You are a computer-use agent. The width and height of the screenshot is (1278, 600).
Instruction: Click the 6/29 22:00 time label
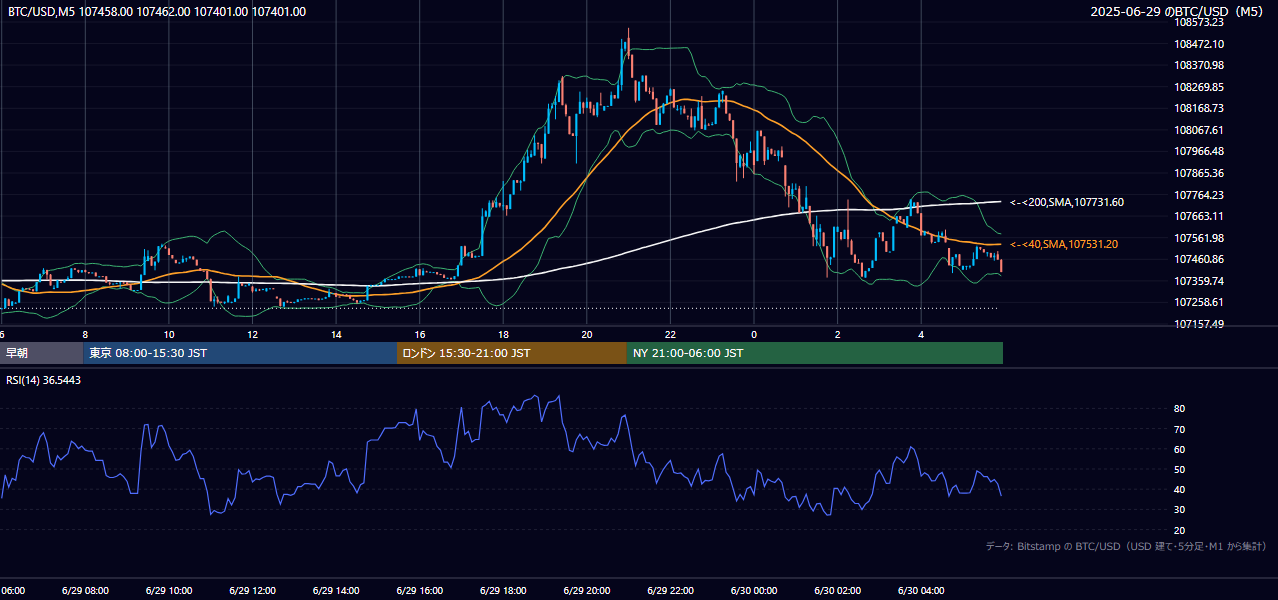click(670, 590)
